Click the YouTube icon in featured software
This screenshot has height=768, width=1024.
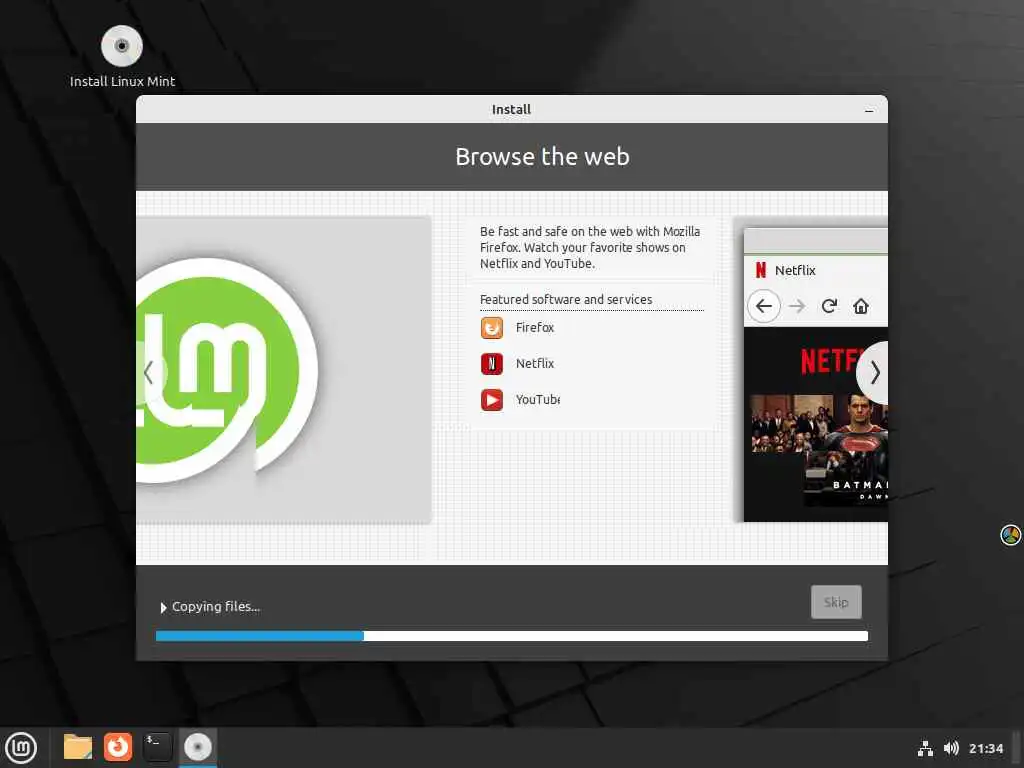(492, 400)
